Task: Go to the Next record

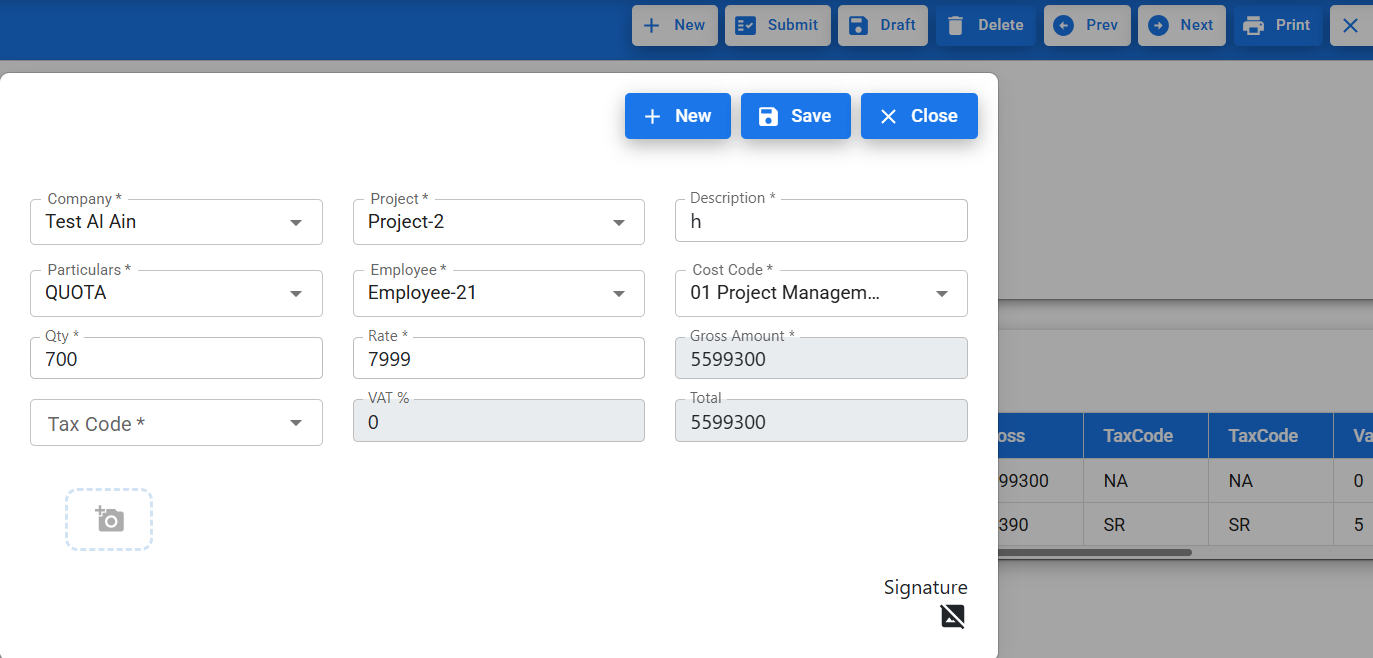Action: pyautogui.click(x=1181, y=26)
